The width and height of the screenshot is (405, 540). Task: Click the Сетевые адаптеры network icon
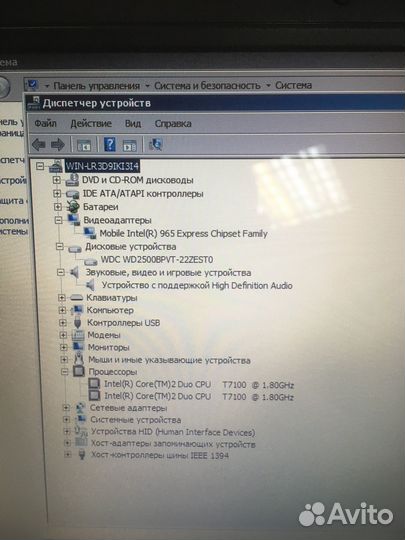pyautogui.click(x=80, y=408)
